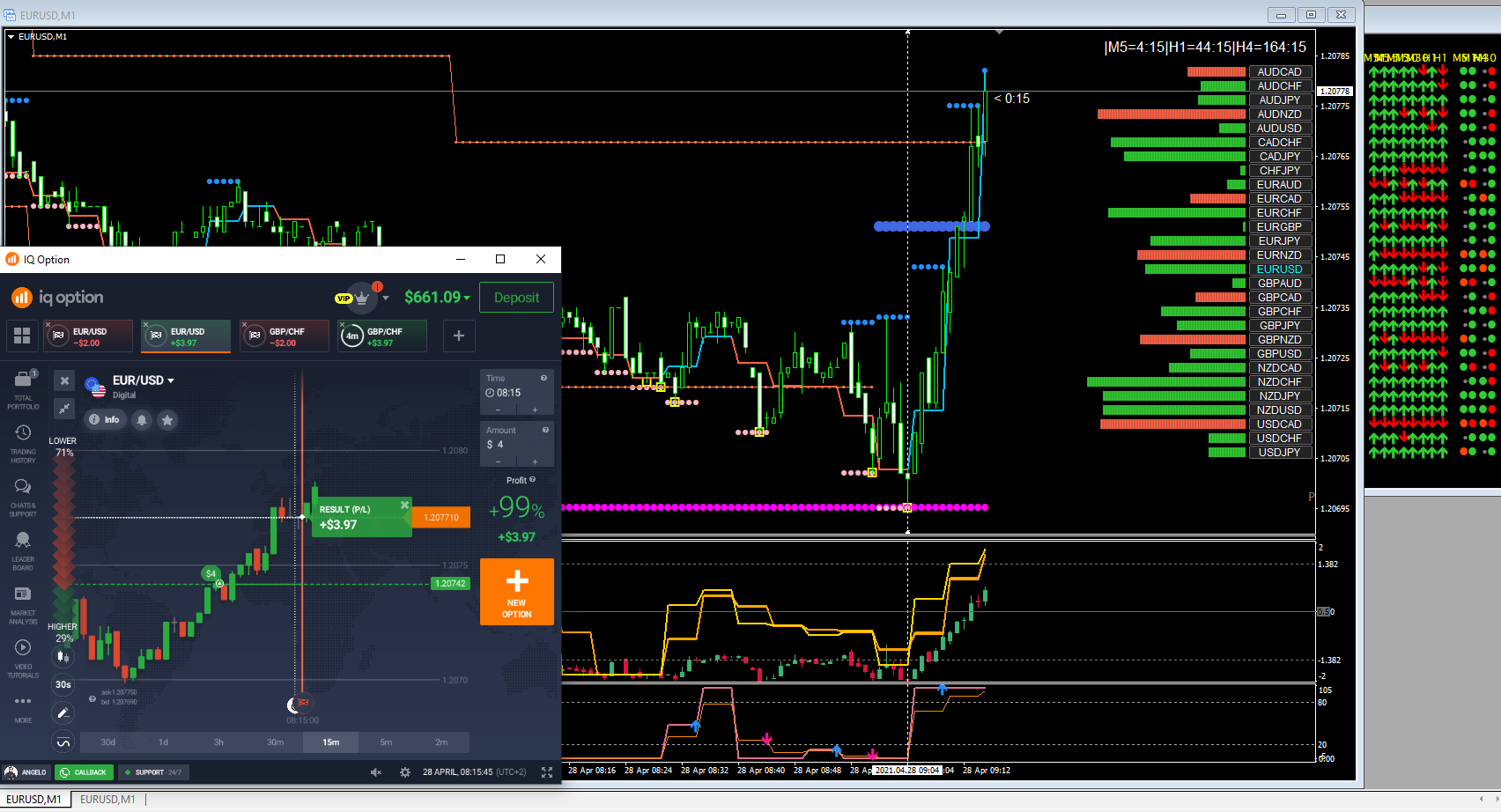Add a new asset tab with plus

click(x=459, y=336)
